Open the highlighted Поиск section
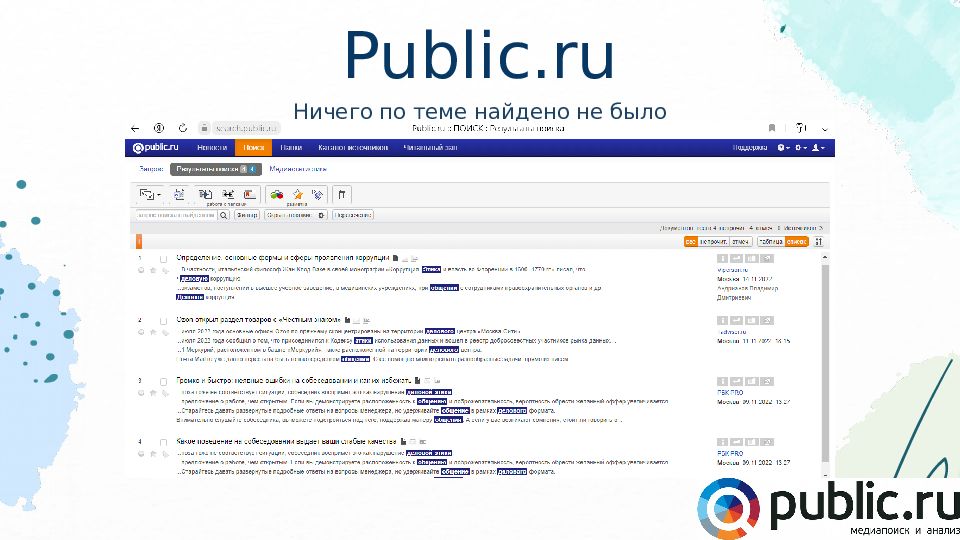Image resolution: width=960 pixels, height=540 pixels. [253, 148]
